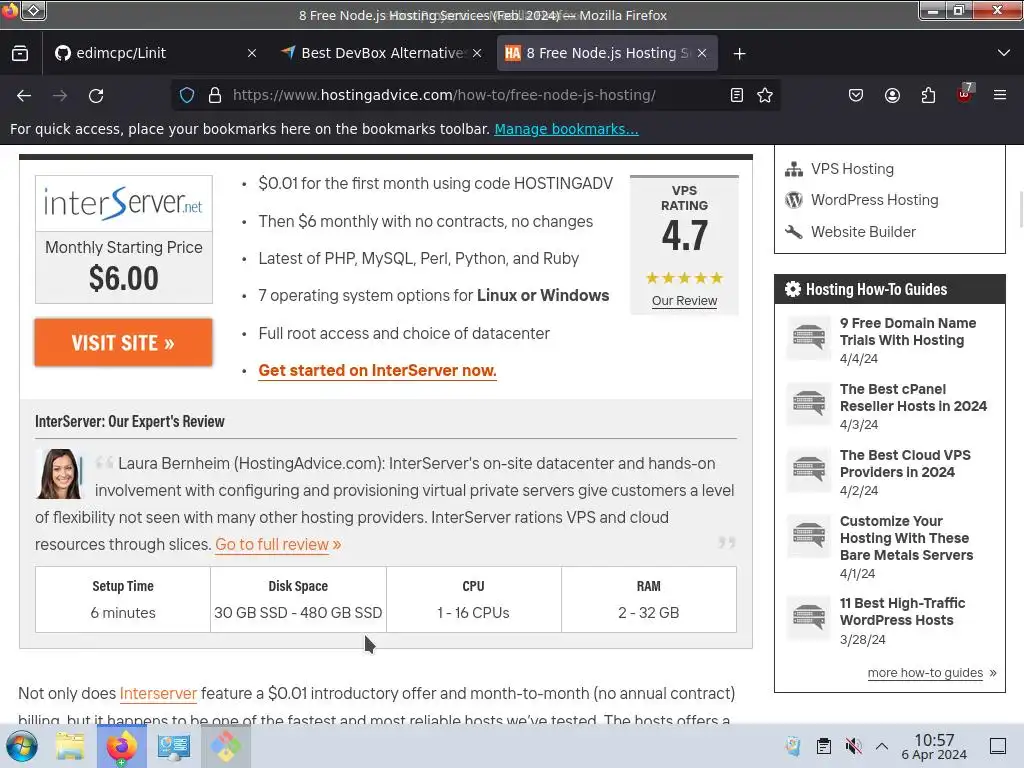Viewport: 1024px width, 768px height.
Task: Expand the hidden tray icons arrow
Action: (x=882, y=746)
